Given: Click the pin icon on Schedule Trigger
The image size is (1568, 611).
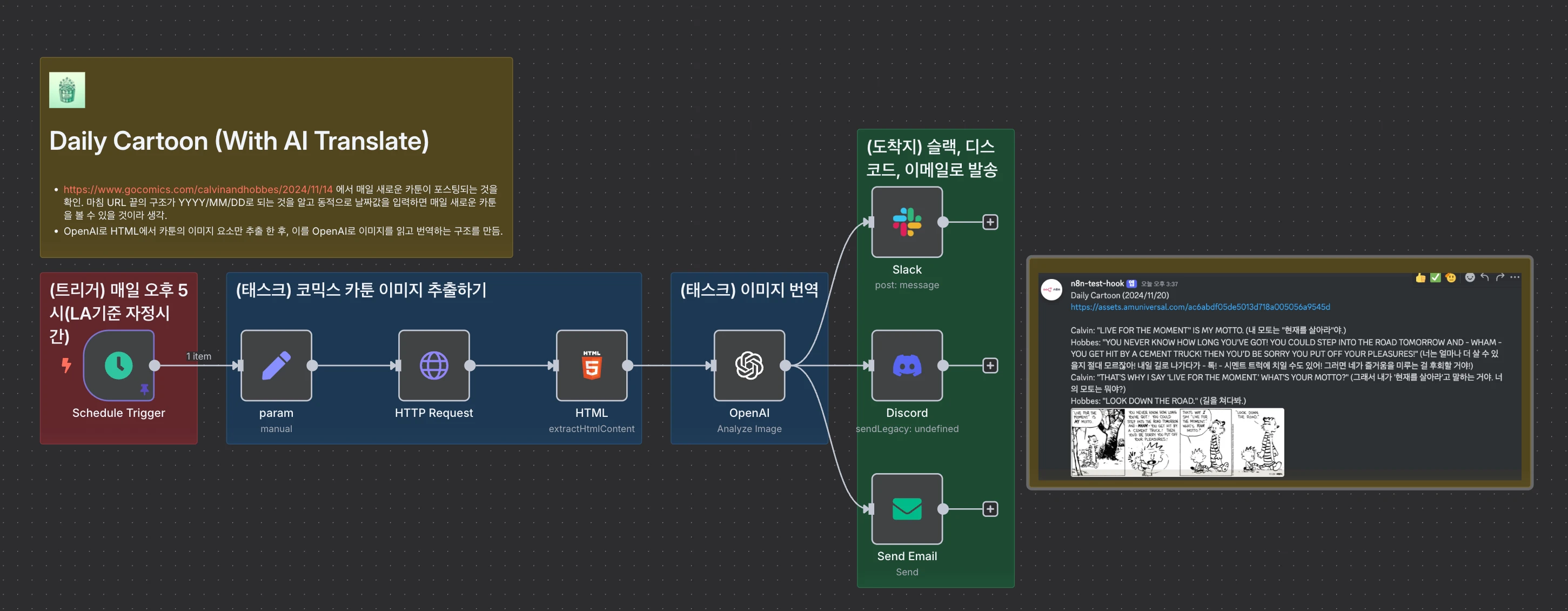Looking at the screenshot, I should pos(145,389).
